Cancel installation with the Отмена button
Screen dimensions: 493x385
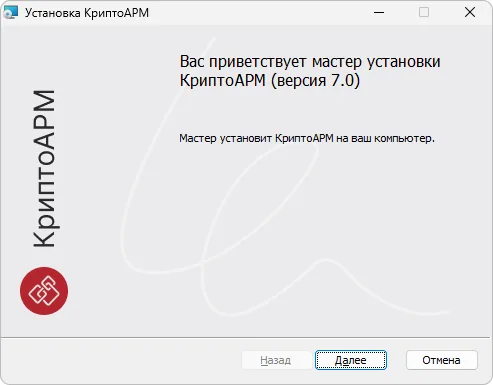[x=442, y=360]
